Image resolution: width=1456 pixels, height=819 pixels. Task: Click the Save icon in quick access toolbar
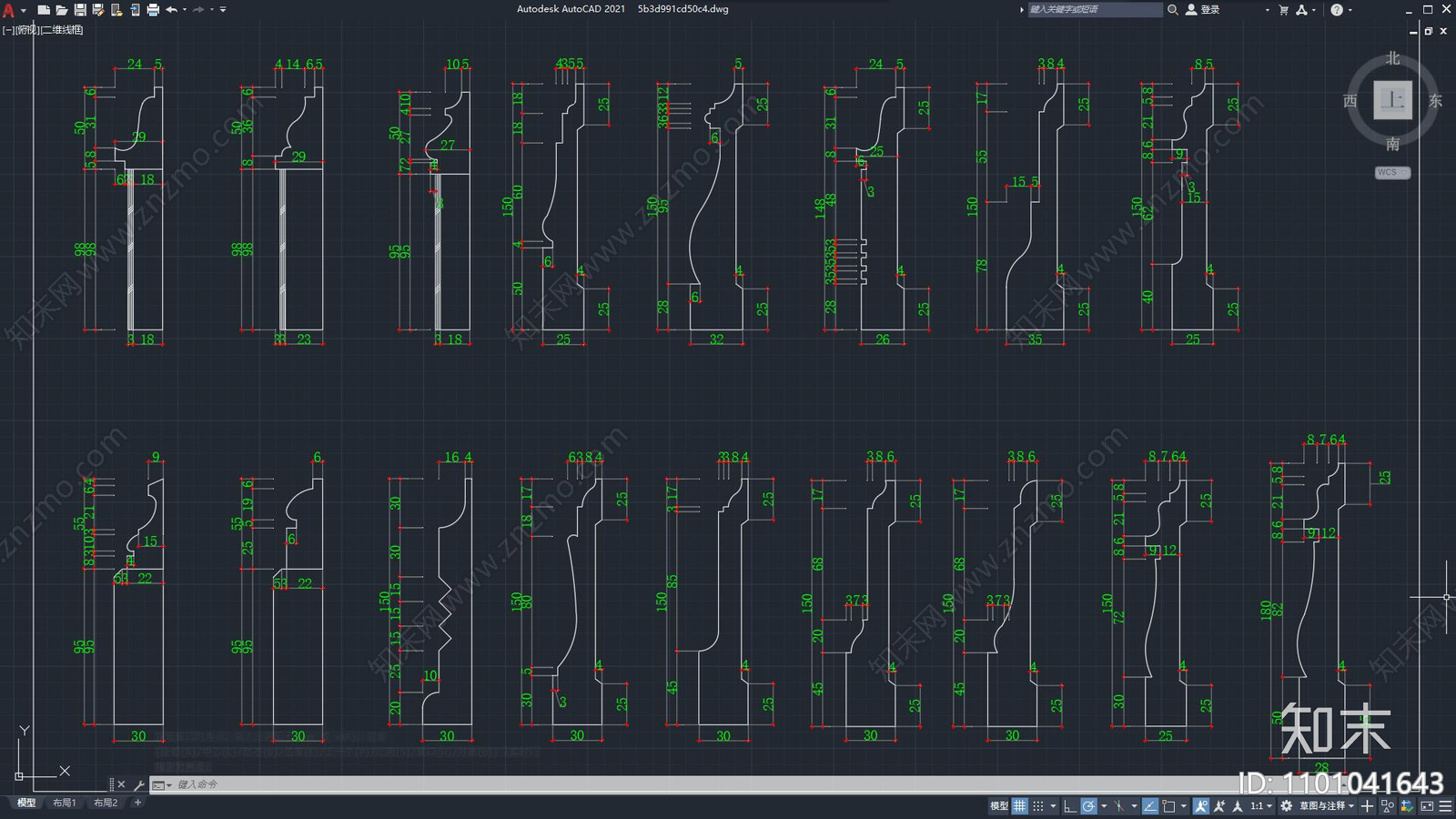[x=79, y=10]
